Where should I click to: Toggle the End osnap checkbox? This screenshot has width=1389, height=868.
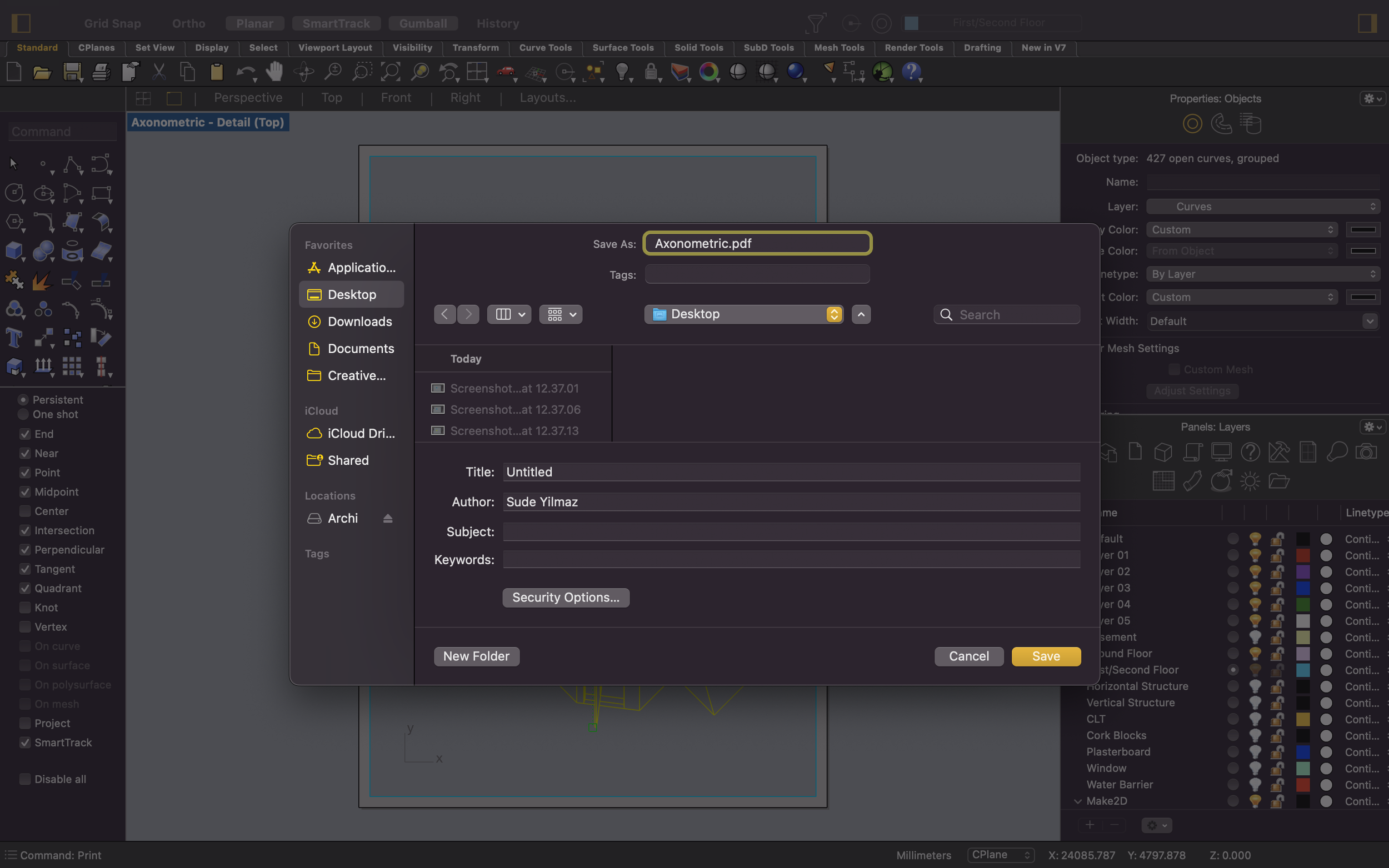24,434
